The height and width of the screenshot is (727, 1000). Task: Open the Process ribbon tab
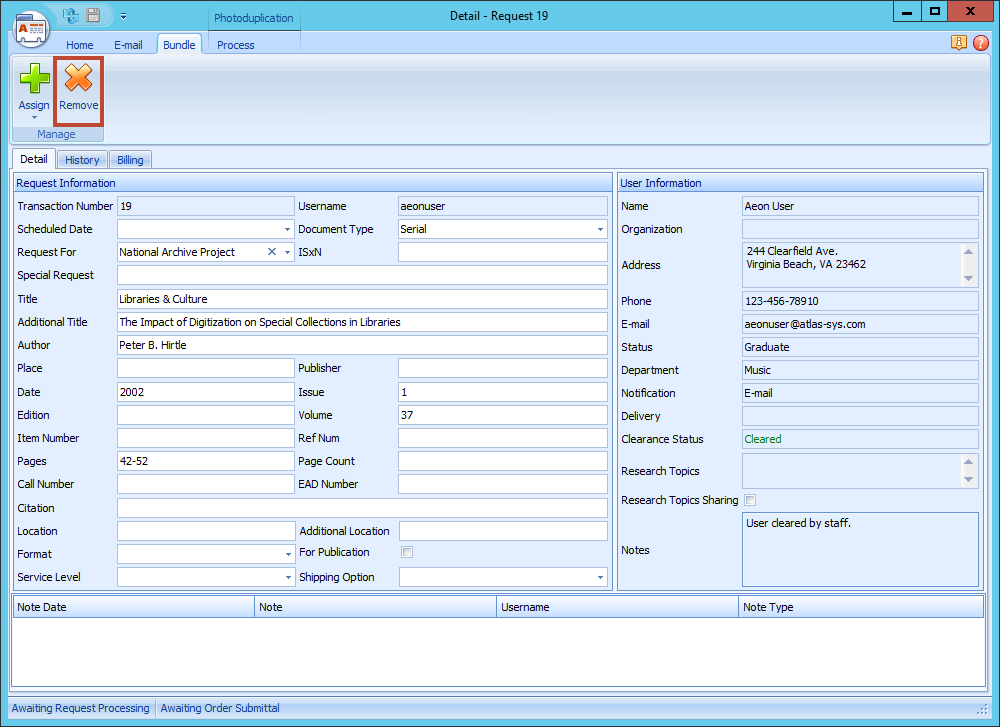pyautogui.click(x=235, y=45)
